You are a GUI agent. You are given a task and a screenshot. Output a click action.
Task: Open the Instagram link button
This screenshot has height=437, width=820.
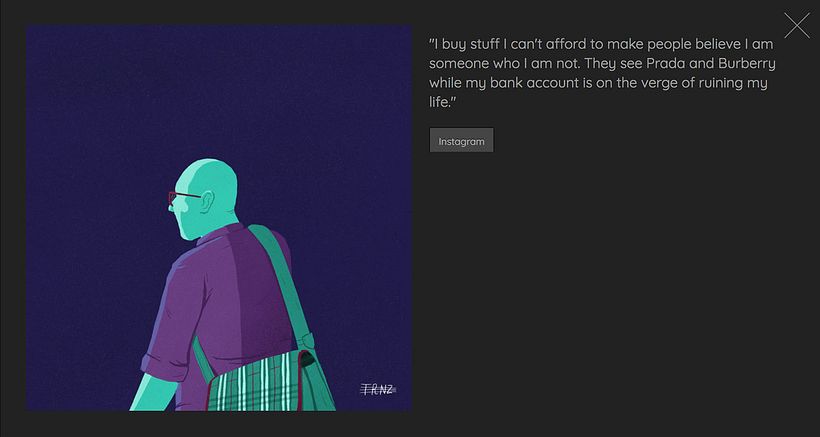pyautogui.click(x=461, y=140)
